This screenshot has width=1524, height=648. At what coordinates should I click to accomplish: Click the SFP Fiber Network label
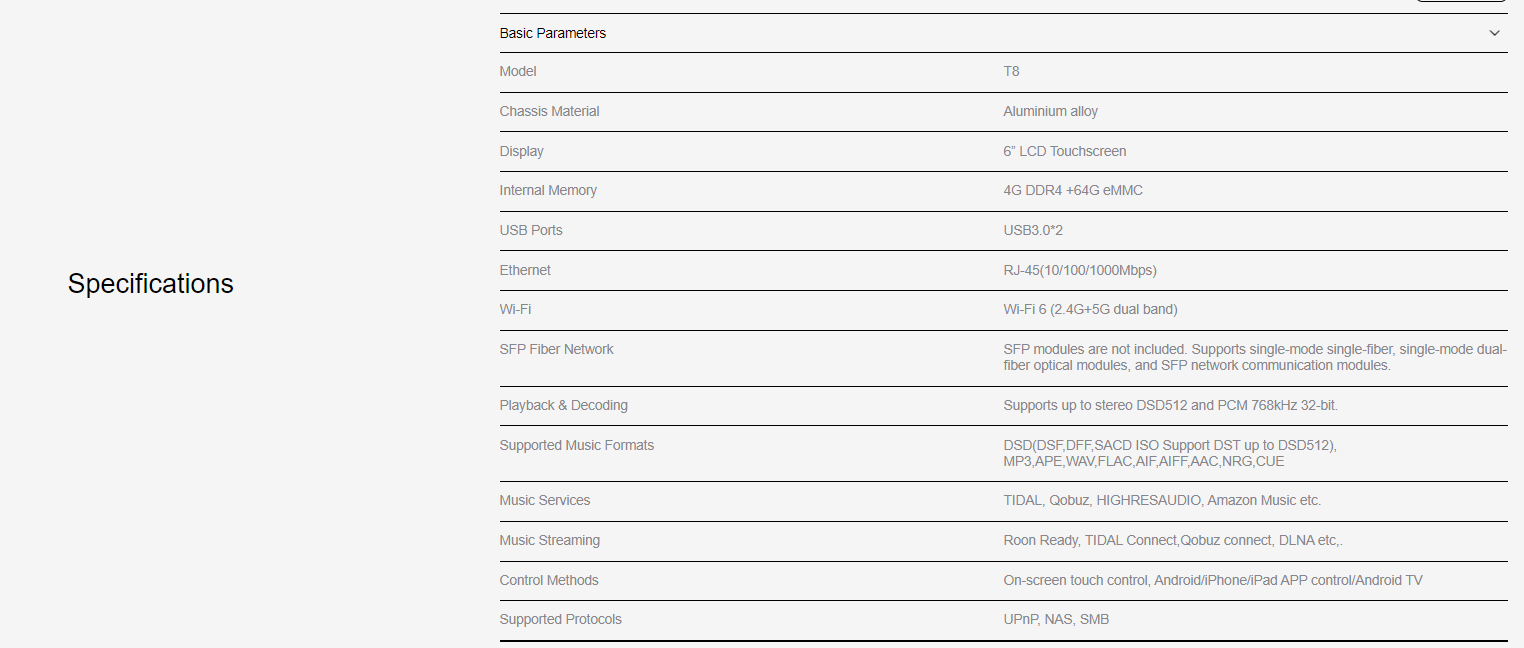point(556,349)
